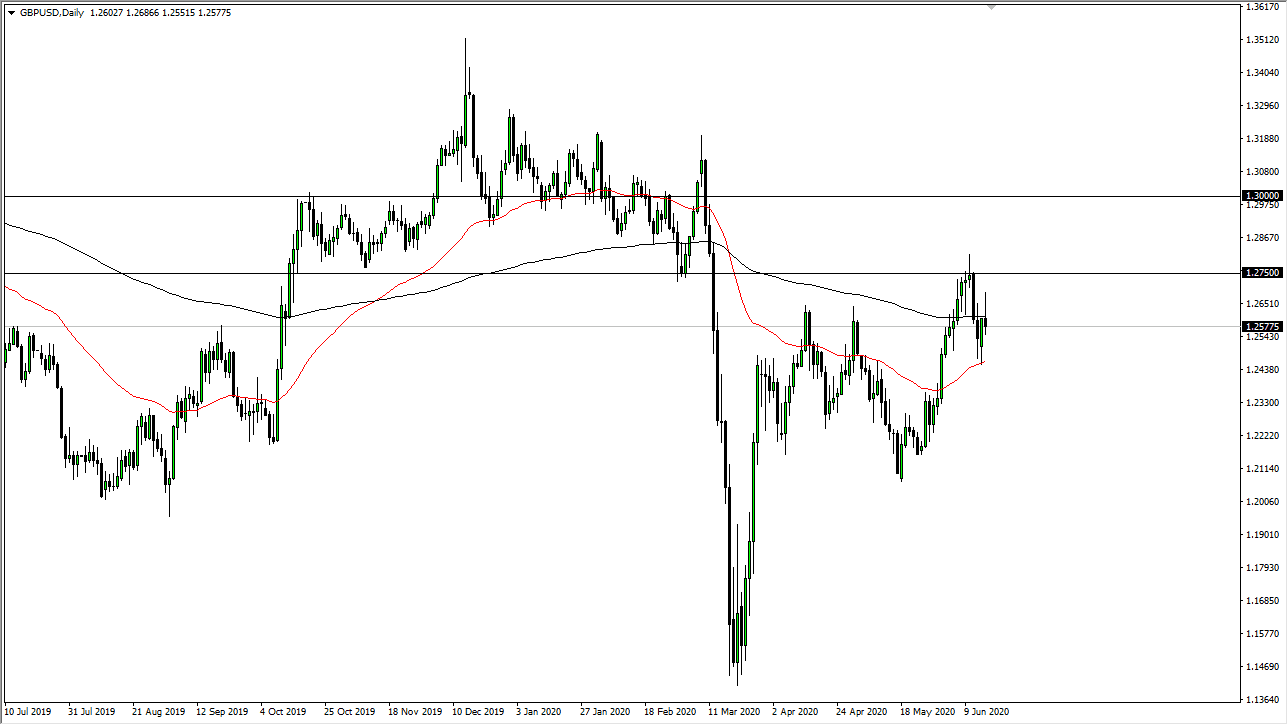Click the 1.34040 price axis label
1288x725 pixels.
click(1262, 73)
